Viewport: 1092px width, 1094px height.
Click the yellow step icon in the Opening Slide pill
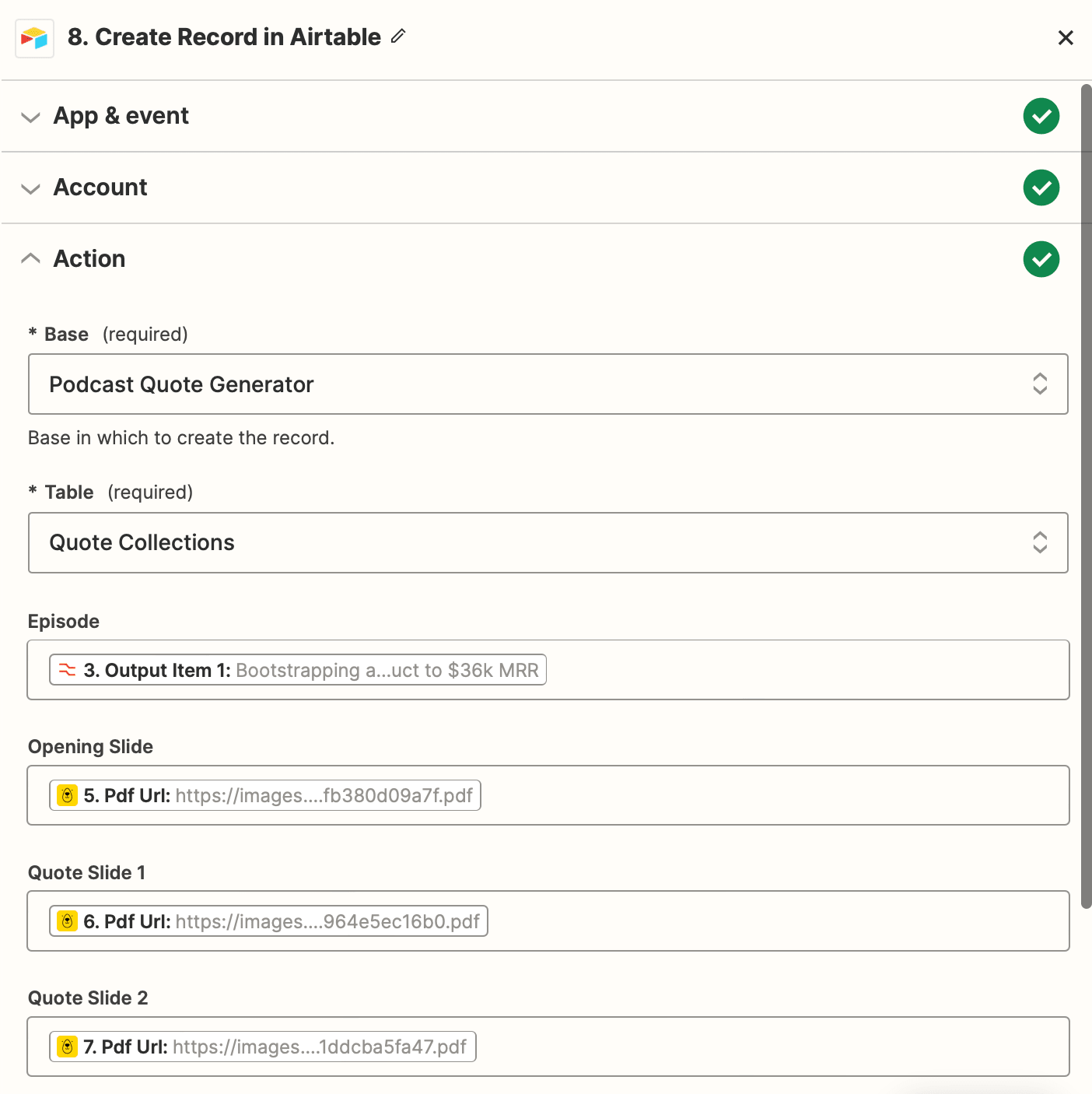pyautogui.click(x=67, y=795)
